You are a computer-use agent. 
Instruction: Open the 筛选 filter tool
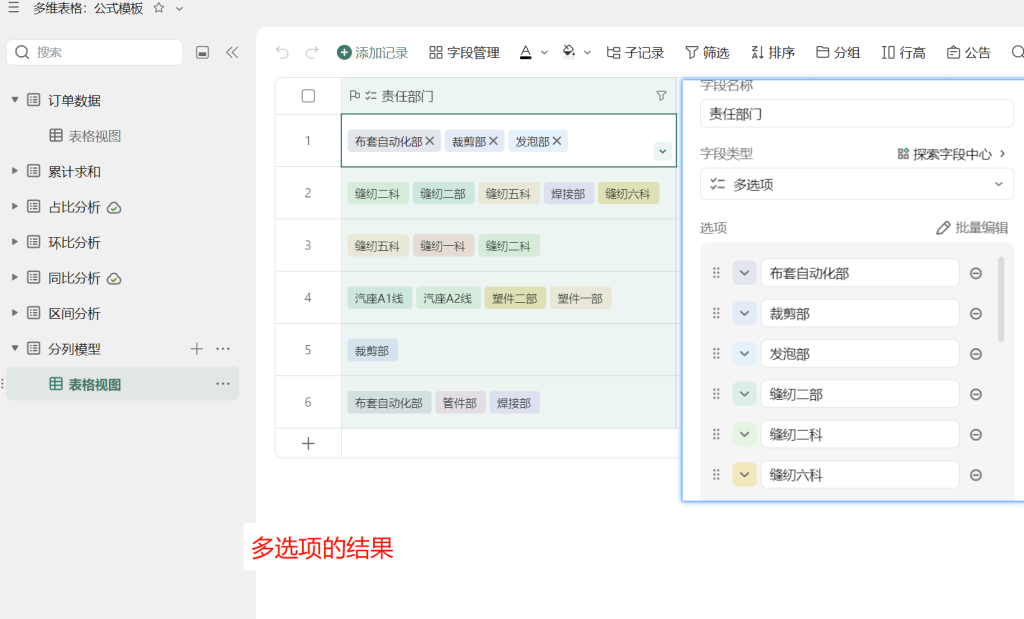tap(707, 52)
